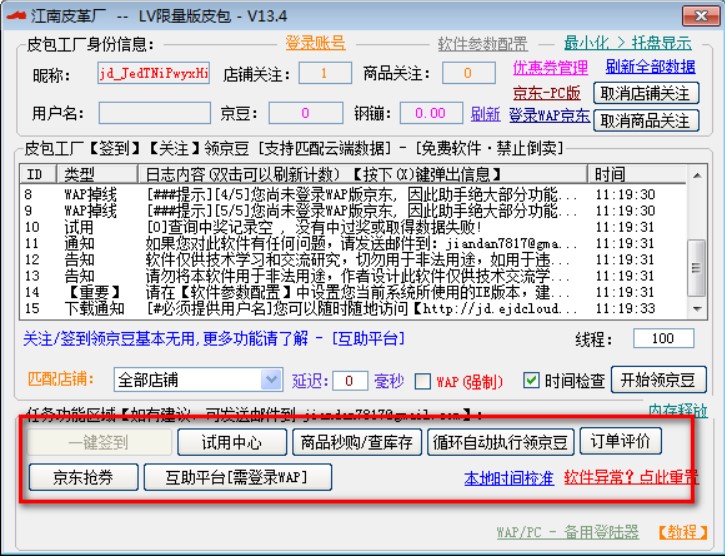Click the empty 用户名 input field
This screenshot has width=725, height=560.
[154, 113]
